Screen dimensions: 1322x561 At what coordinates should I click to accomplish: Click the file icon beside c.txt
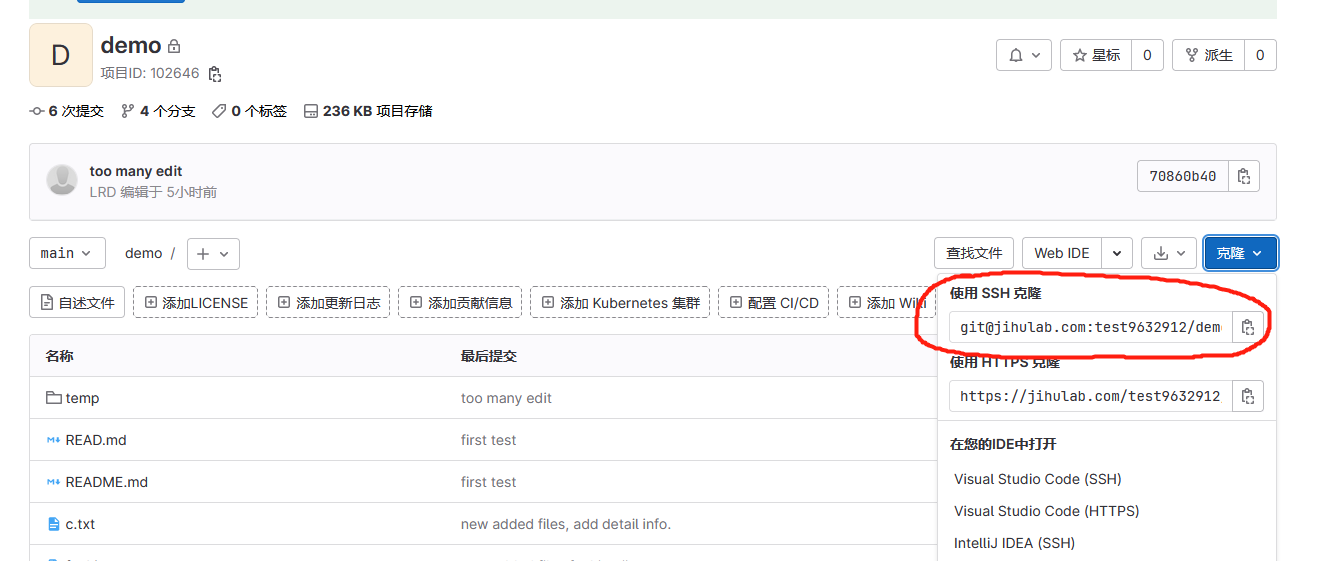54,524
